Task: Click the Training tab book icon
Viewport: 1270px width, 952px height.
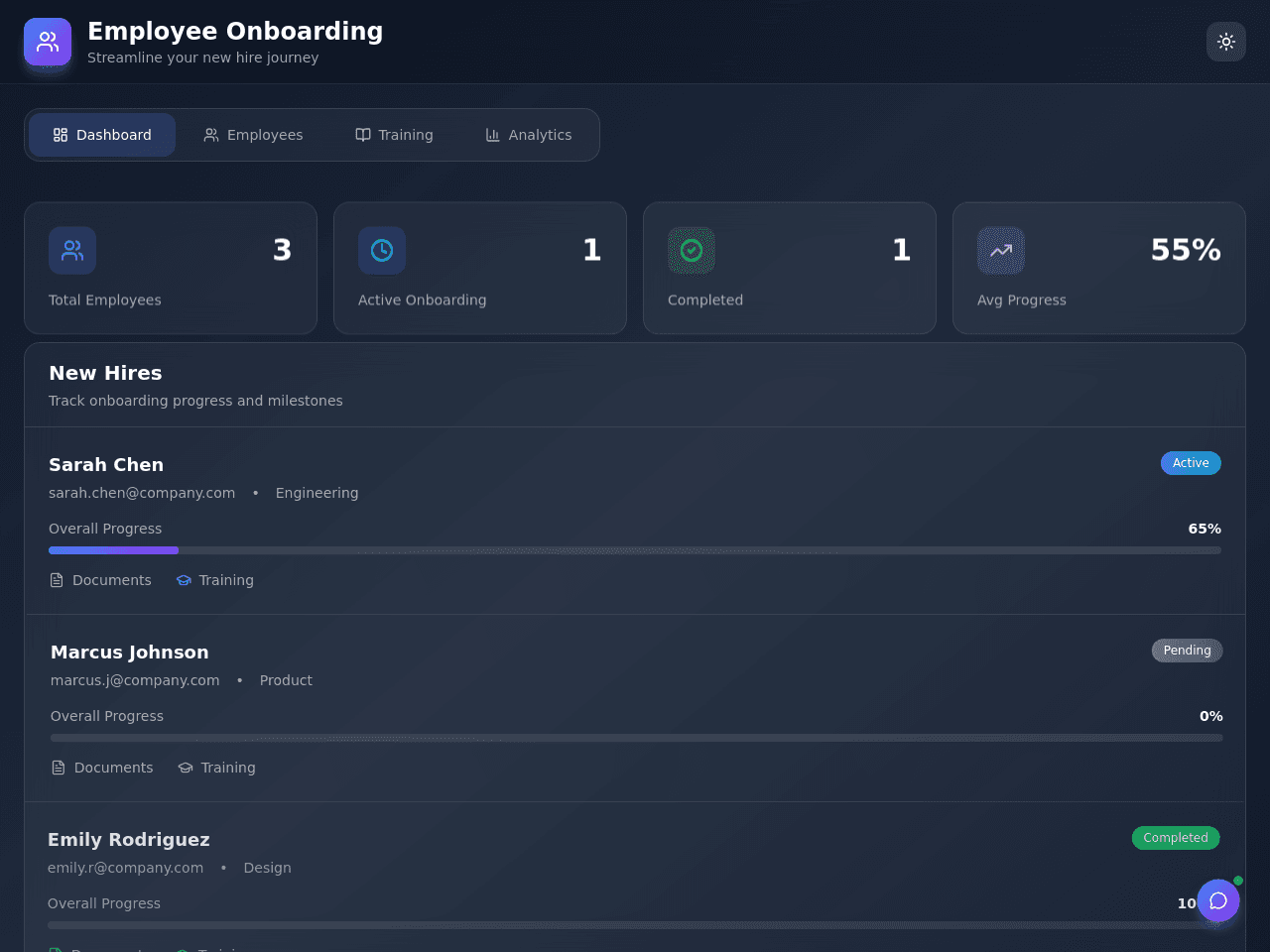Action: pyautogui.click(x=363, y=135)
